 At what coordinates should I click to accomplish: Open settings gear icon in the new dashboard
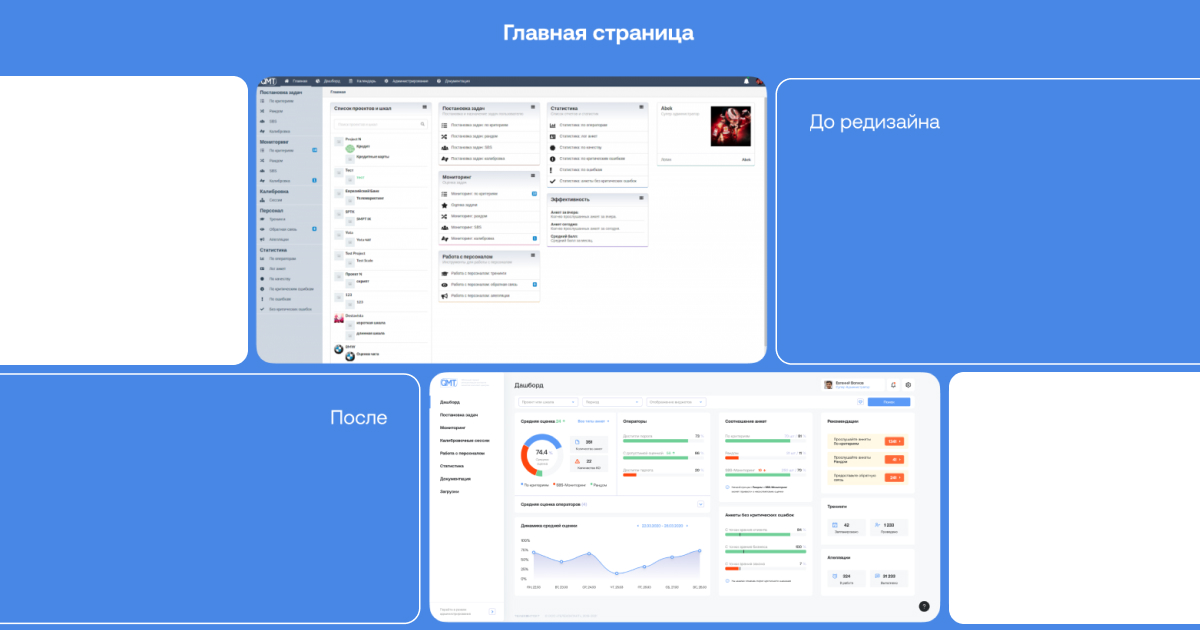[x=908, y=385]
